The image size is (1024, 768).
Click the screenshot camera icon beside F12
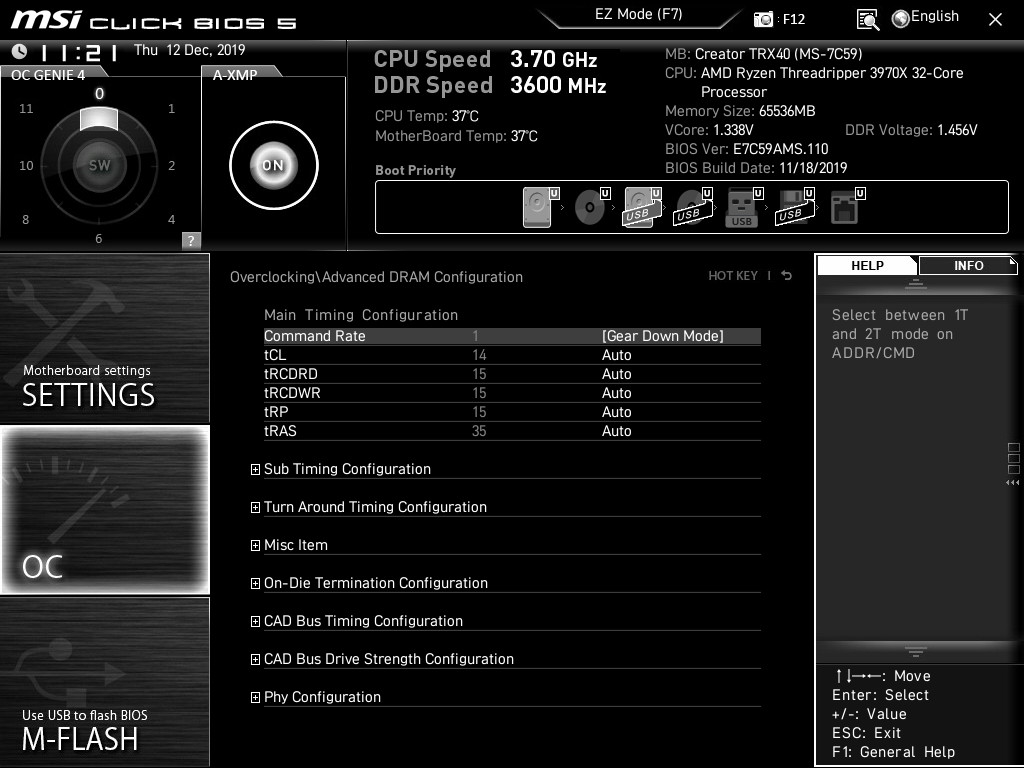pos(763,19)
